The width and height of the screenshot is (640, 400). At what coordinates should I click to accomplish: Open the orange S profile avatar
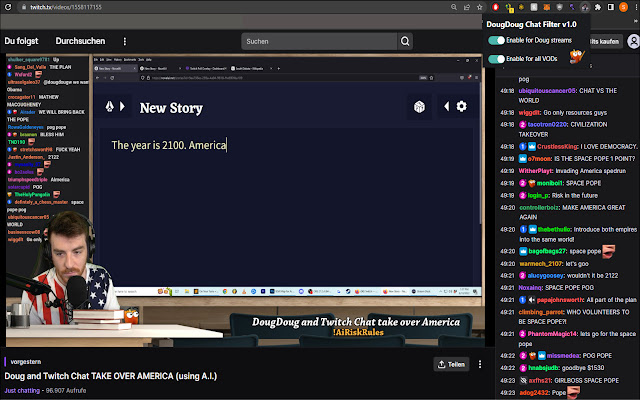click(623, 7)
